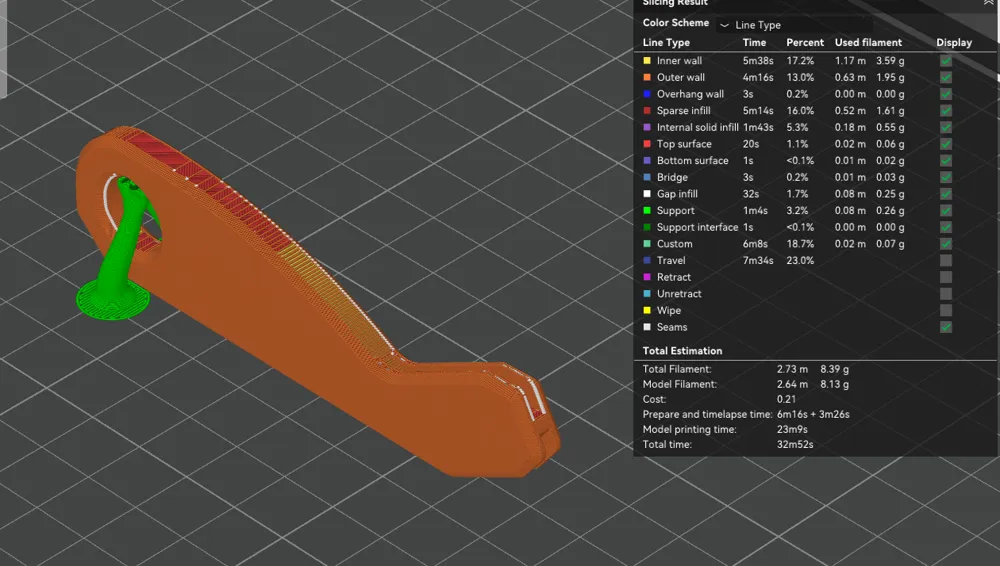Click the Model printing time 23m9s value

[792, 429]
